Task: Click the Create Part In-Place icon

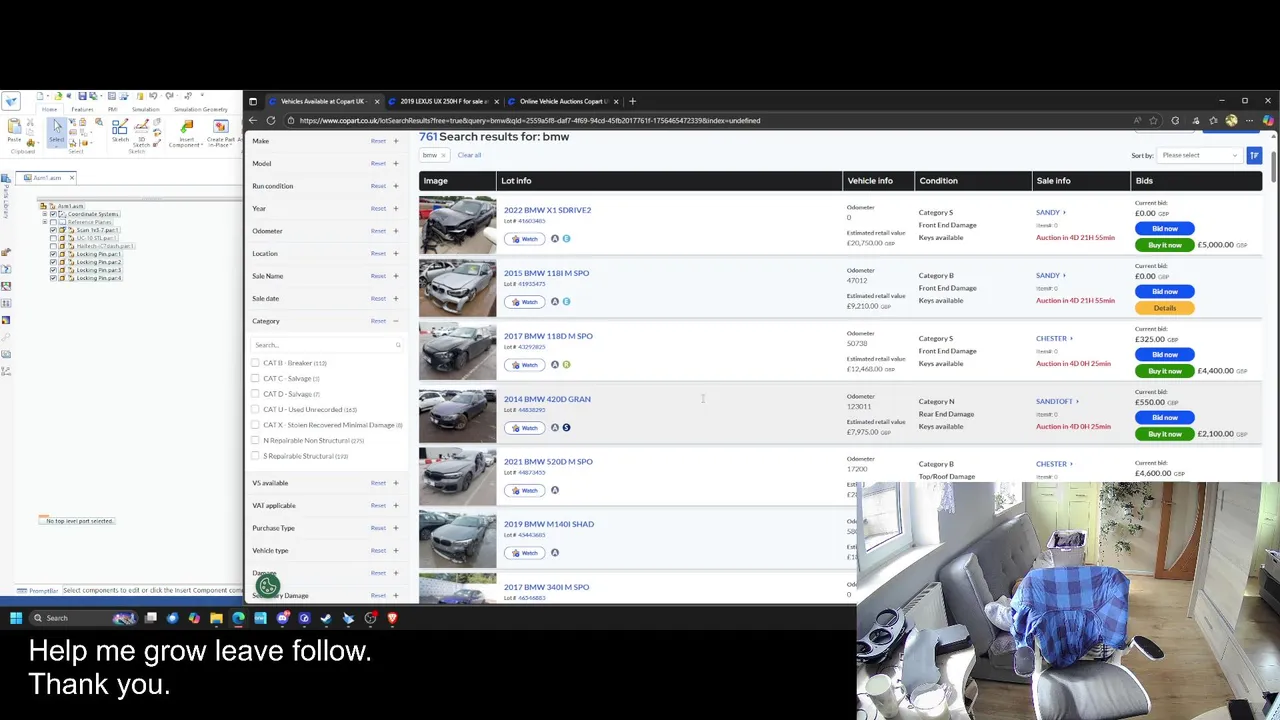Action: [221, 127]
